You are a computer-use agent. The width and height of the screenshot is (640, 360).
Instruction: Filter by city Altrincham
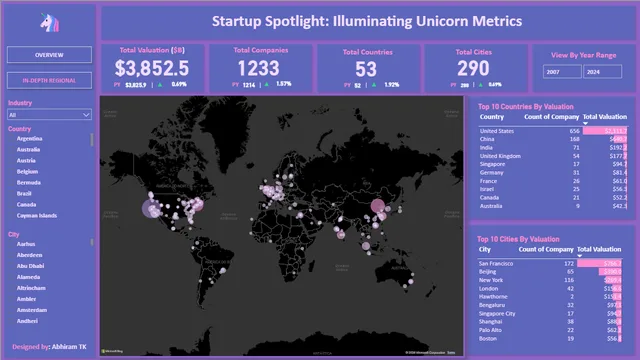pyautogui.click(x=31, y=288)
